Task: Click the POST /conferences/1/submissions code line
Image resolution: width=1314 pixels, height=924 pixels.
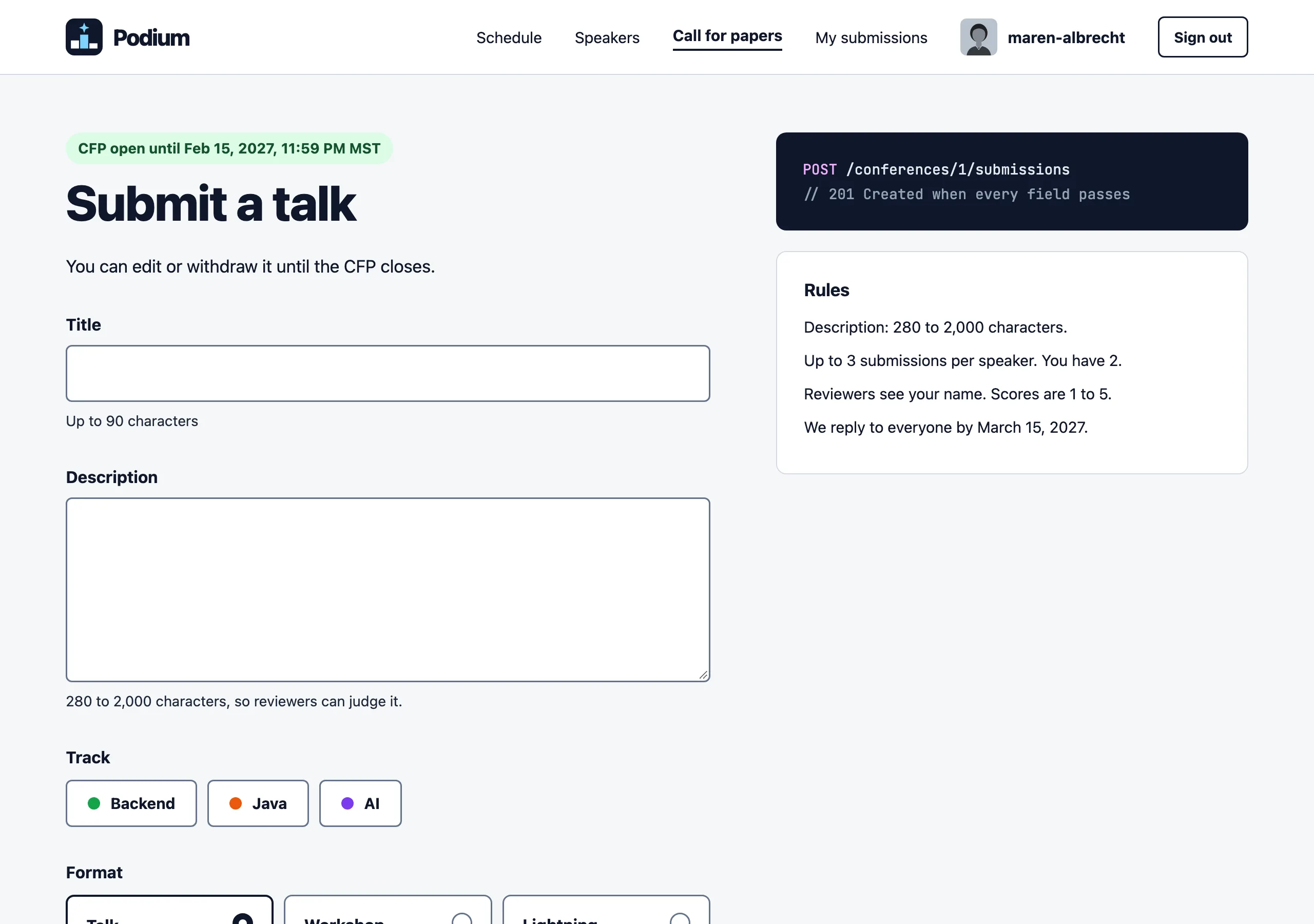Action: [936, 169]
